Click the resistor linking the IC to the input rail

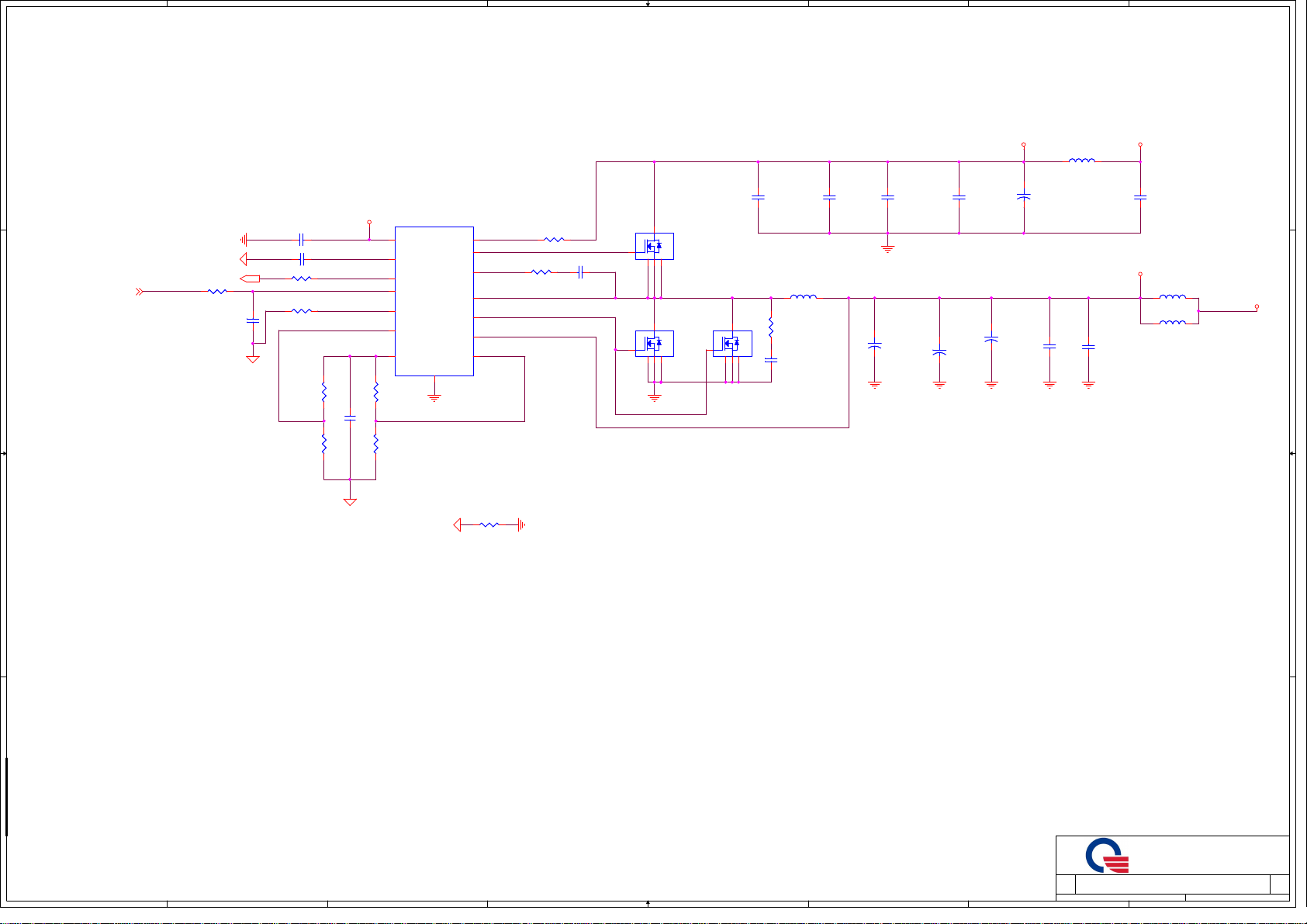pyautogui.click(x=555, y=240)
